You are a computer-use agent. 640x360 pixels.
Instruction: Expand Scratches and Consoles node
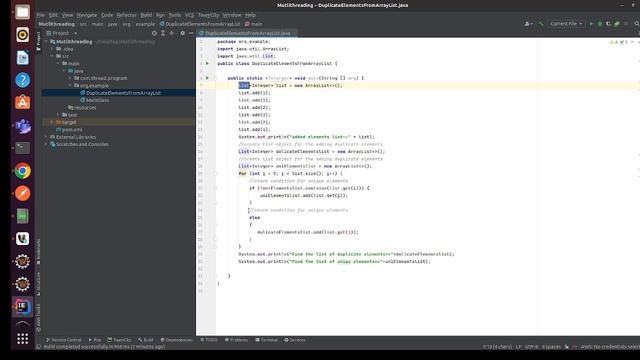click(46, 144)
